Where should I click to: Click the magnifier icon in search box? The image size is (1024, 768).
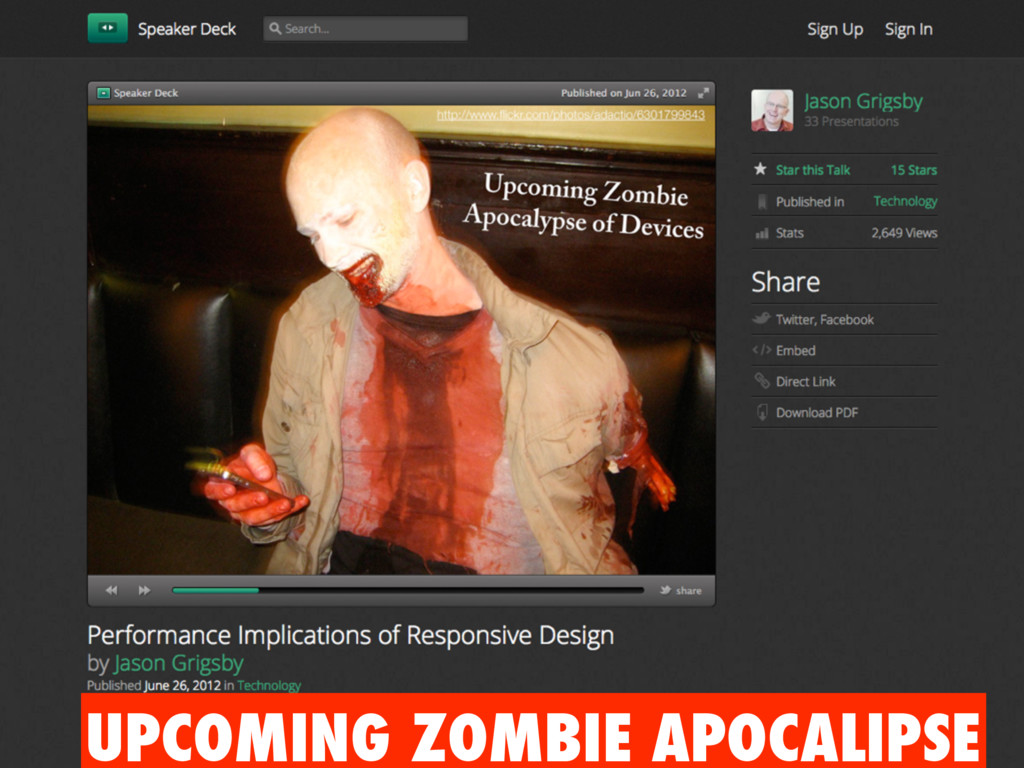point(275,29)
